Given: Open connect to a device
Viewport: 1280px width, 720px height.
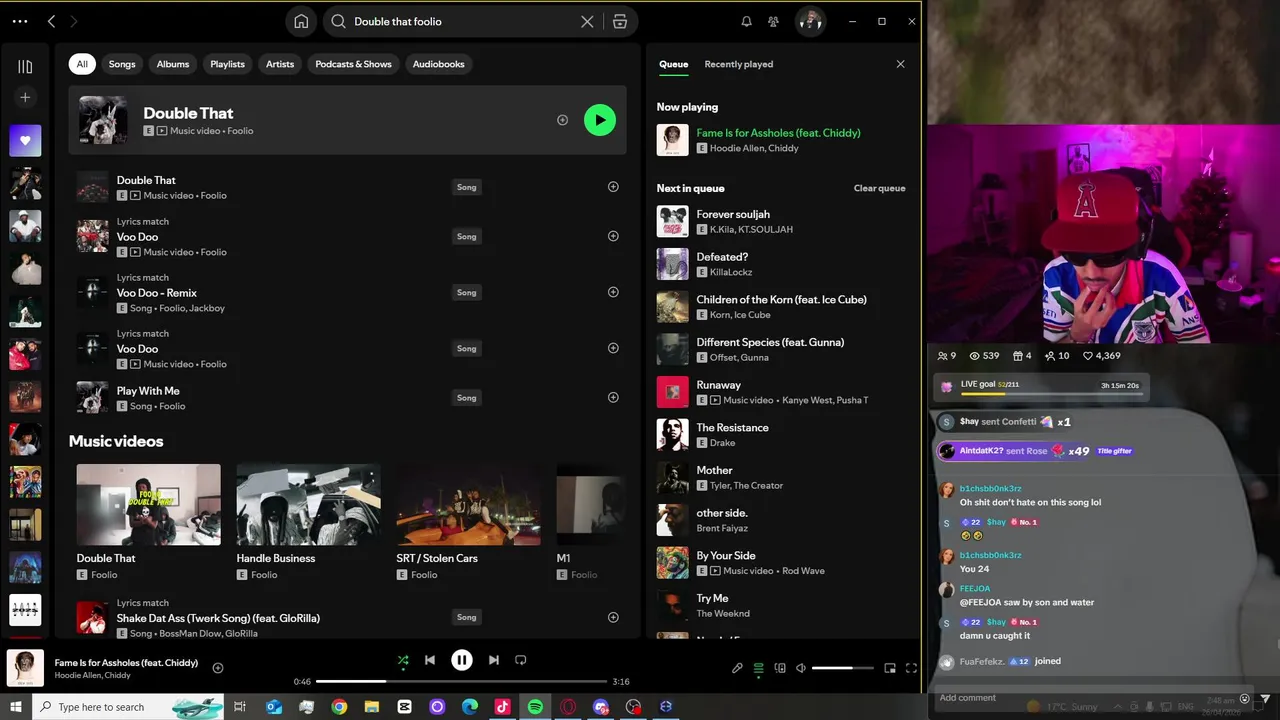Looking at the screenshot, I should [780, 668].
